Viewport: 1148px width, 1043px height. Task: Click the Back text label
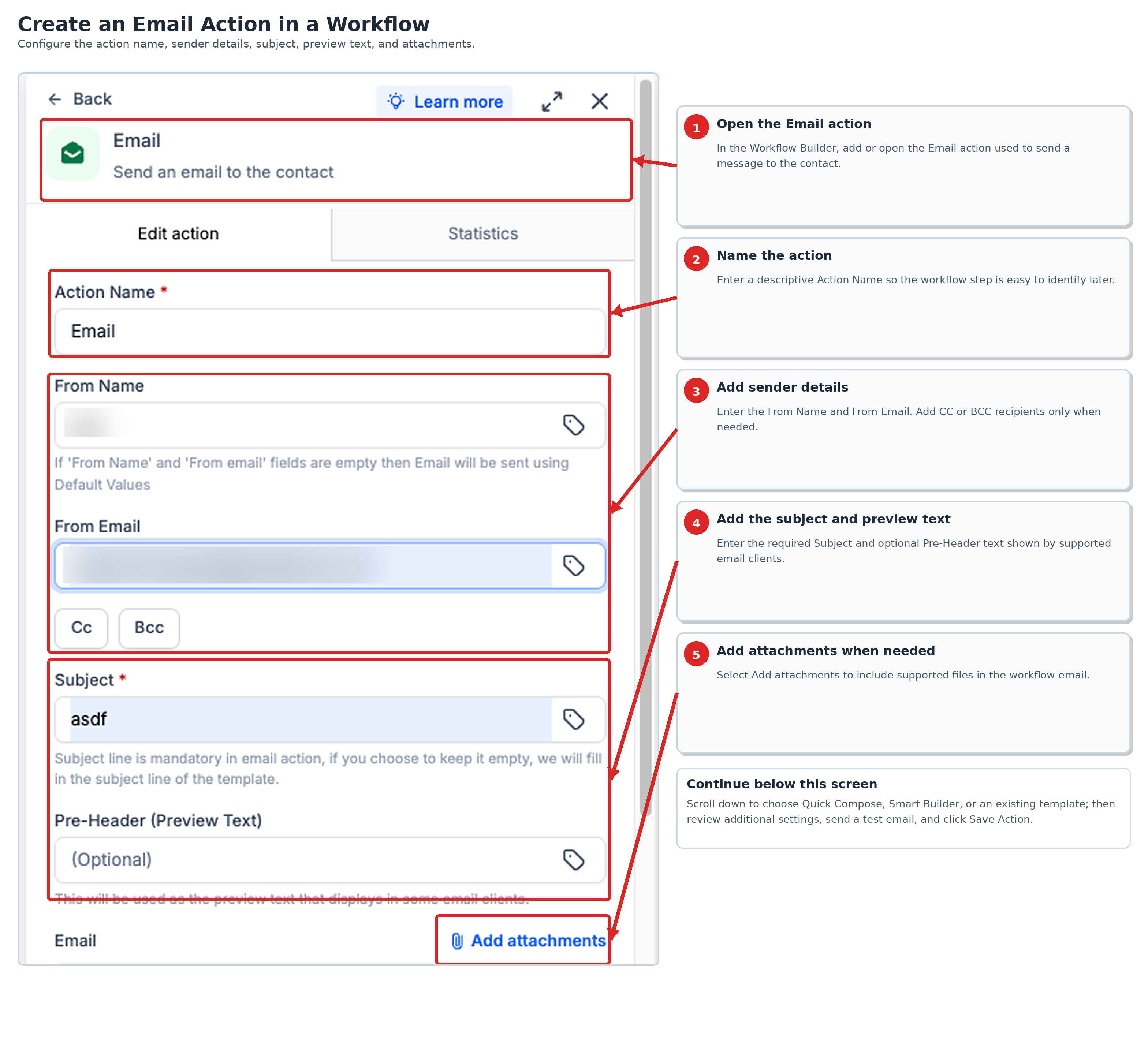(x=92, y=99)
